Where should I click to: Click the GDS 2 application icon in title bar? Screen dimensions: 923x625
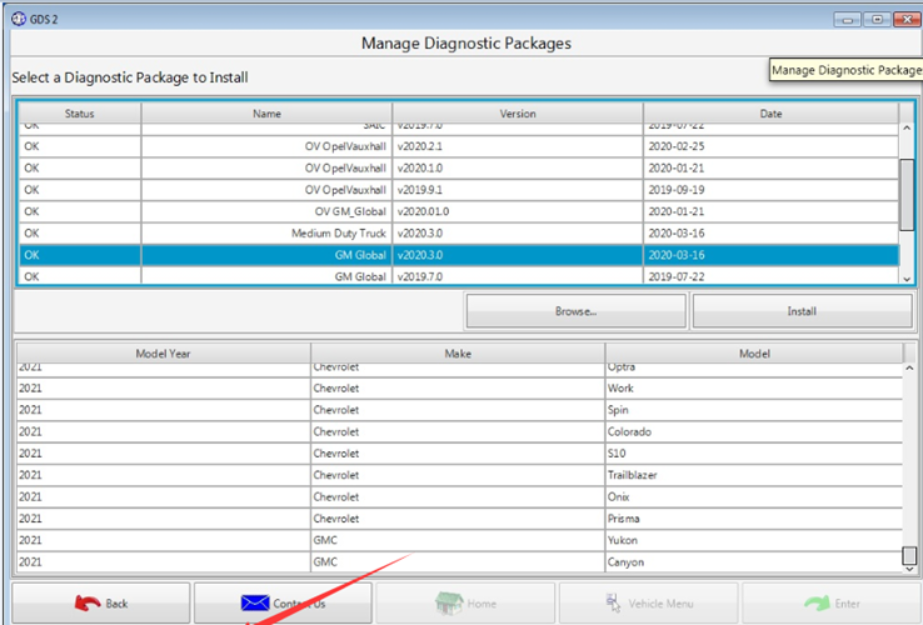tap(19, 19)
